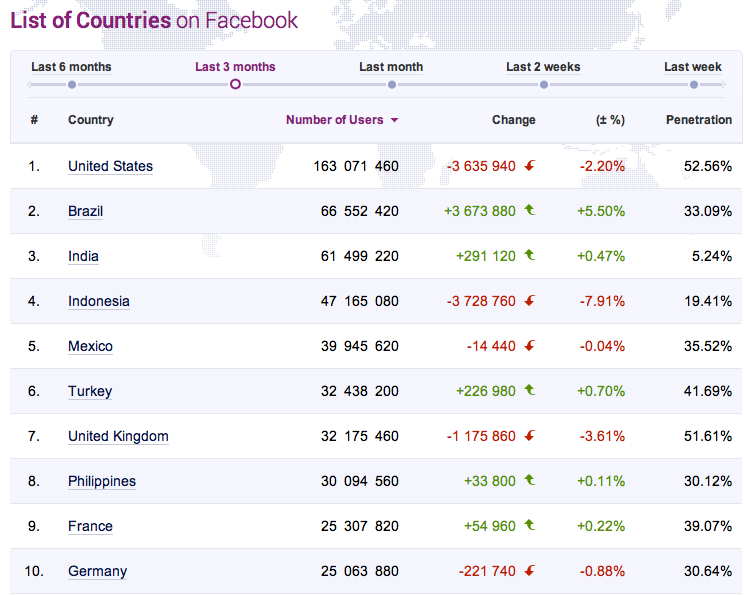Screen dimensions: 747x595
Task: Select the Last month timeline dot
Action: (x=392, y=85)
